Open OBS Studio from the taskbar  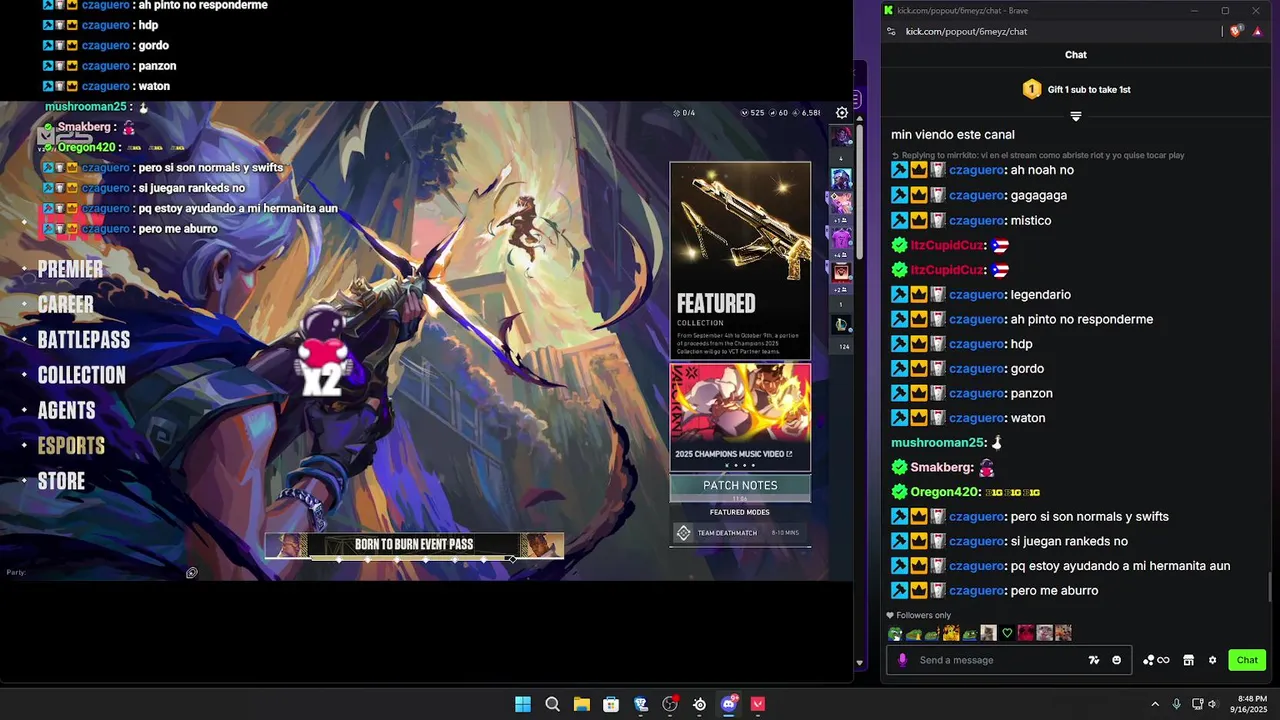click(x=670, y=704)
